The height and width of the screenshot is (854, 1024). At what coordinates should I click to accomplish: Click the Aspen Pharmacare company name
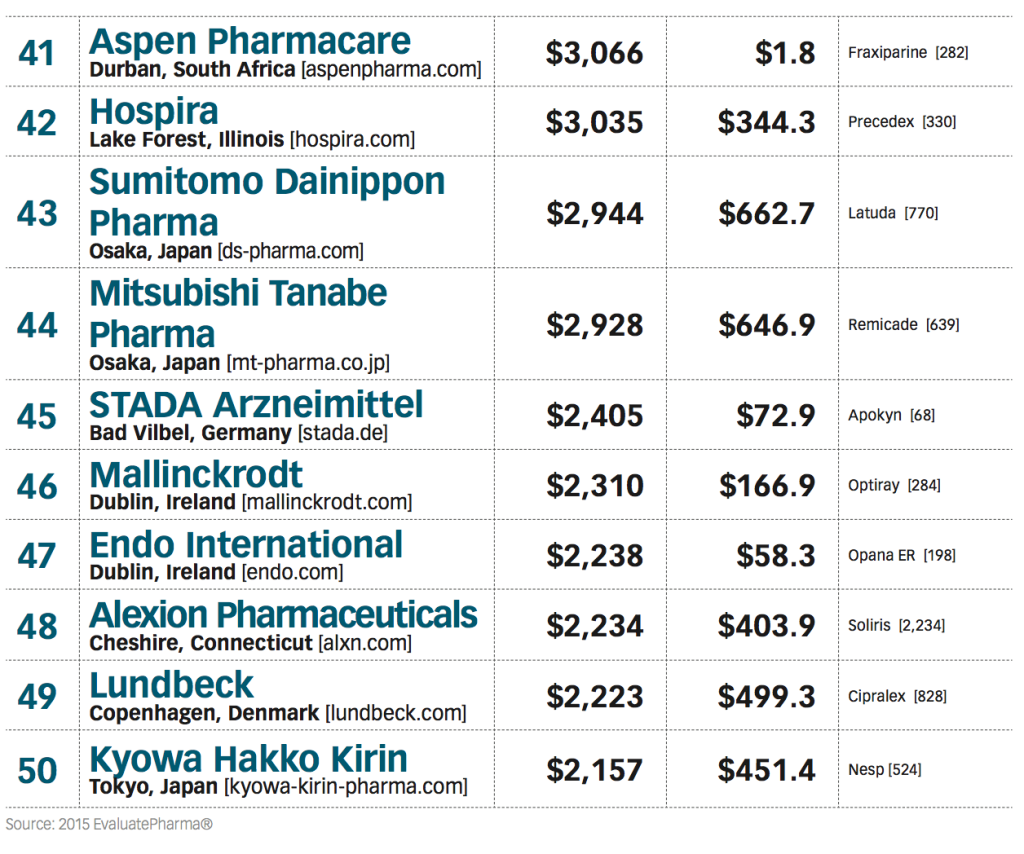click(x=249, y=41)
